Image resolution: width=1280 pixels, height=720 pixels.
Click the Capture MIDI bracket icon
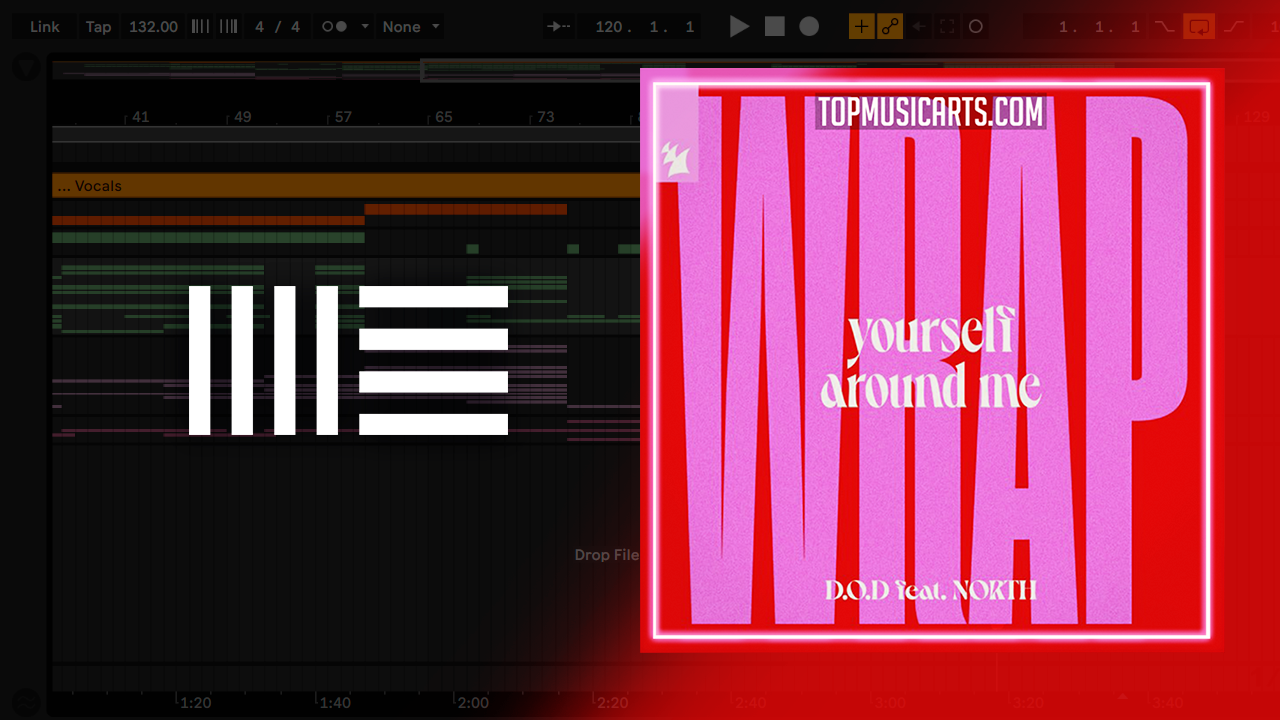947,27
